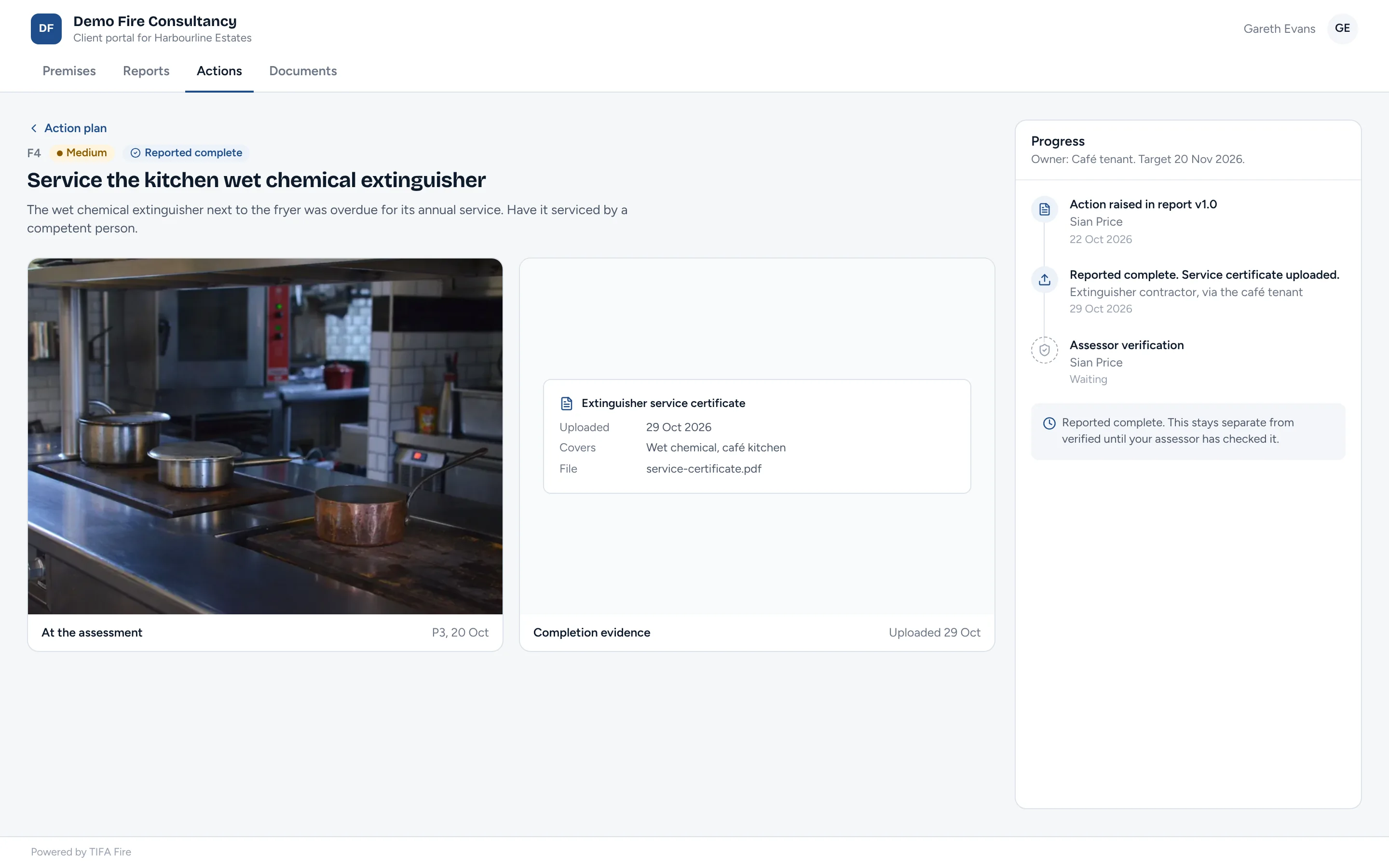Image resolution: width=1389 pixels, height=868 pixels.
Task: Click the clock icon in the status note
Action: click(1049, 423)
